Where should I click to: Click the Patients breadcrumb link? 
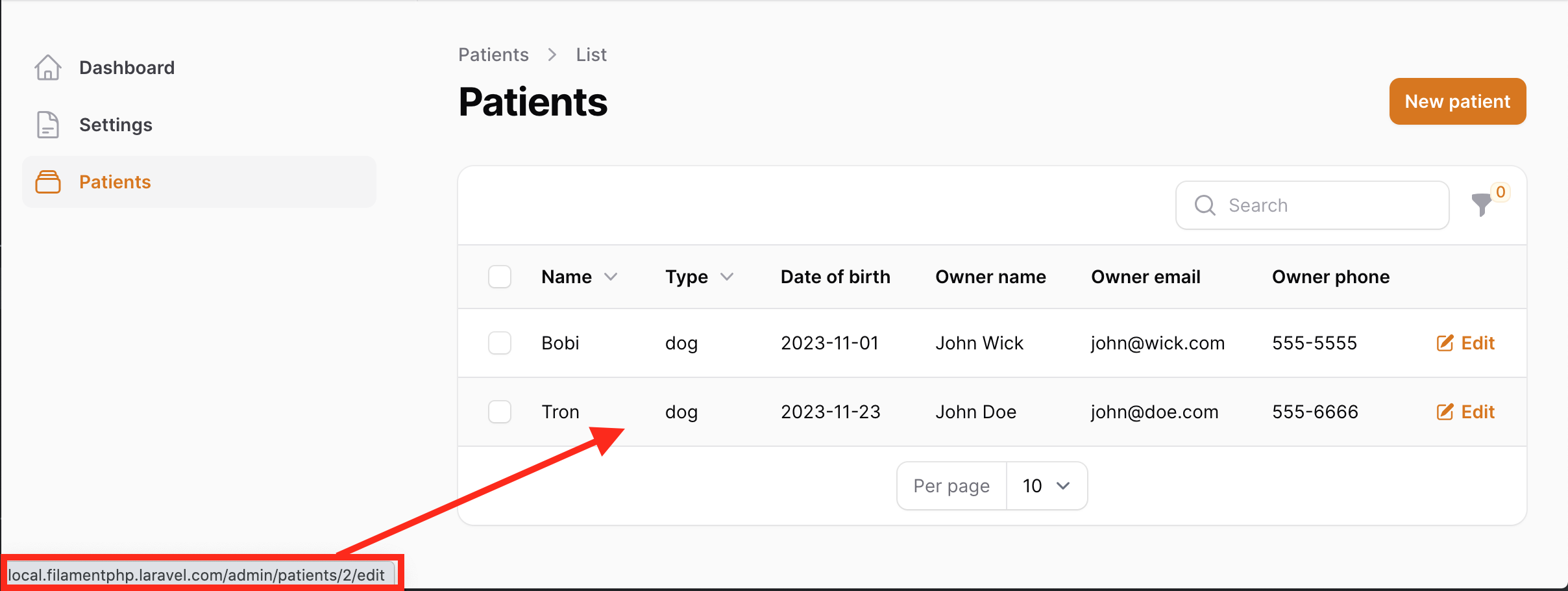(493, 55)
